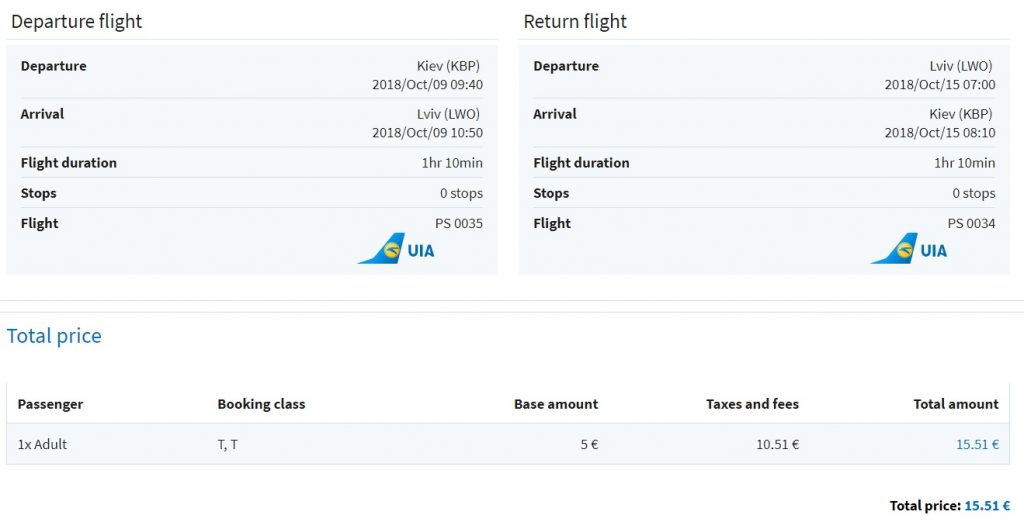Click the Lviv (LWO) departure airport in return flight
This screenshot has width=1024, height=522.
961,66
